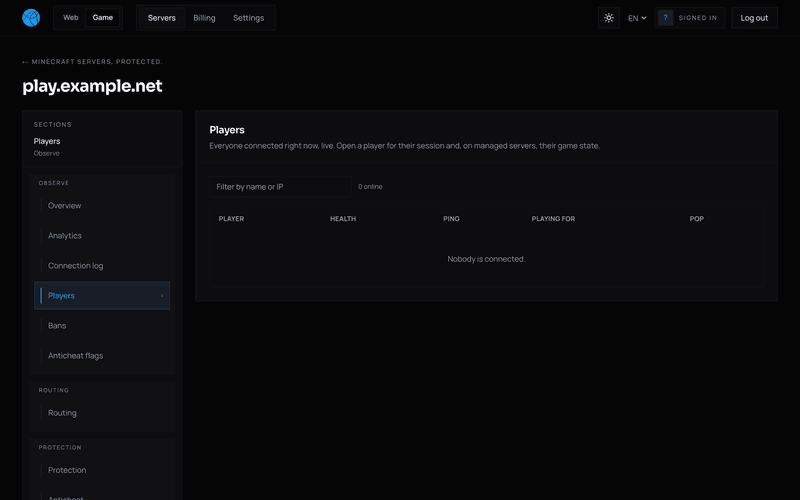This screenshot has width=800, height=500.
Task: Click the SECTIONS label in sidebar
Action: tap(53, 124)
